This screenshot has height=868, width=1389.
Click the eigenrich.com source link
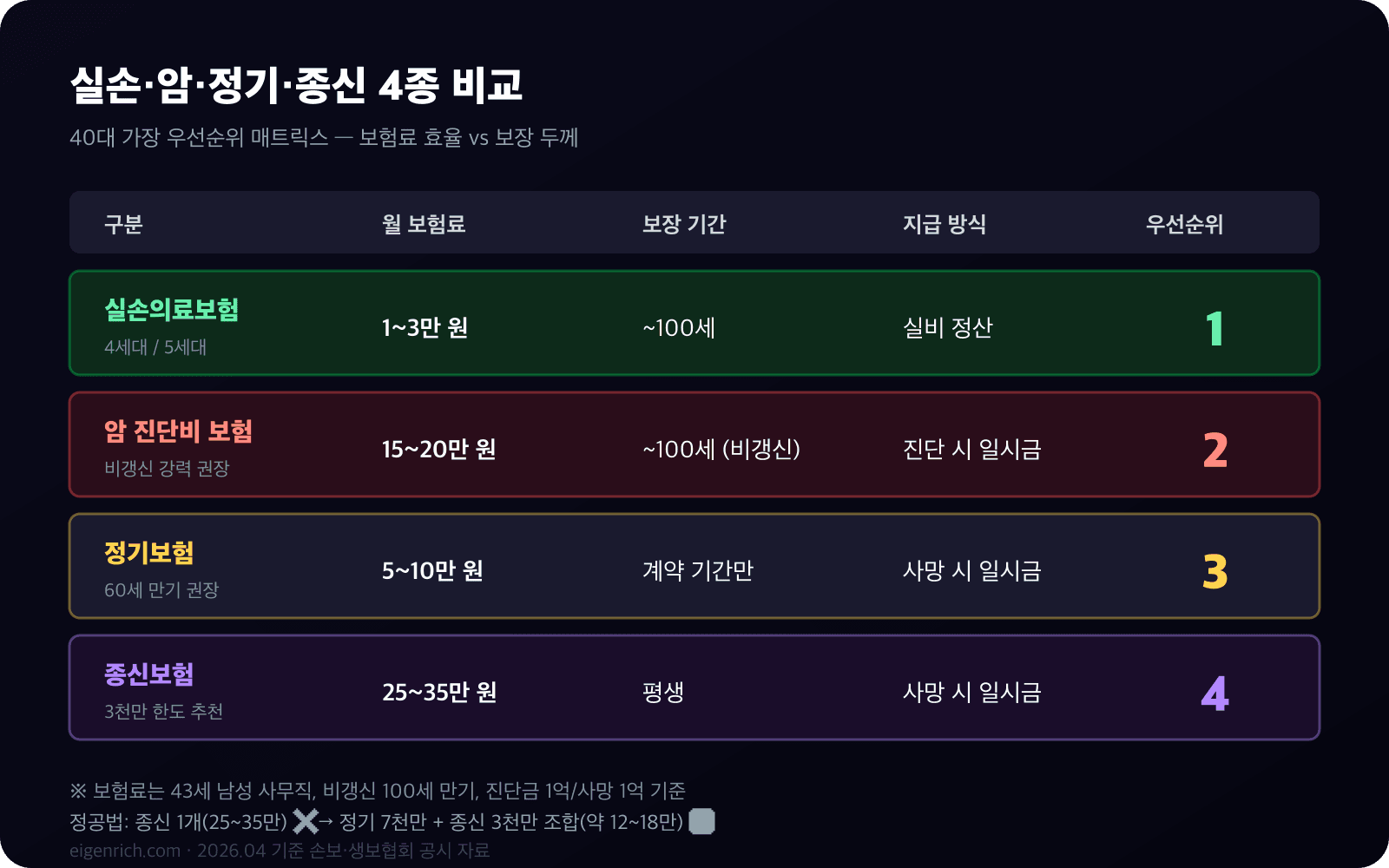(125, 851)
